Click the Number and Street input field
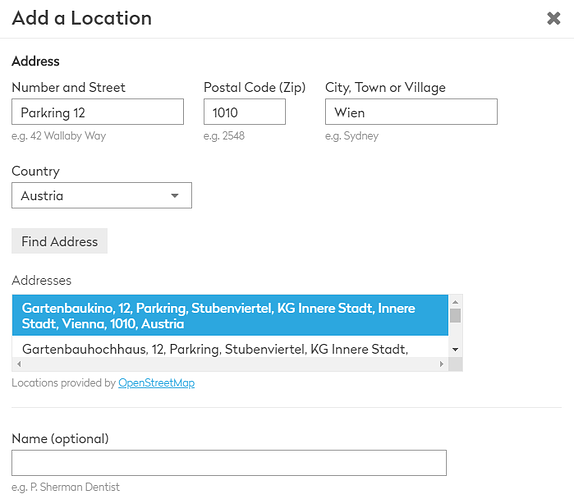 (x=98, y=112)
